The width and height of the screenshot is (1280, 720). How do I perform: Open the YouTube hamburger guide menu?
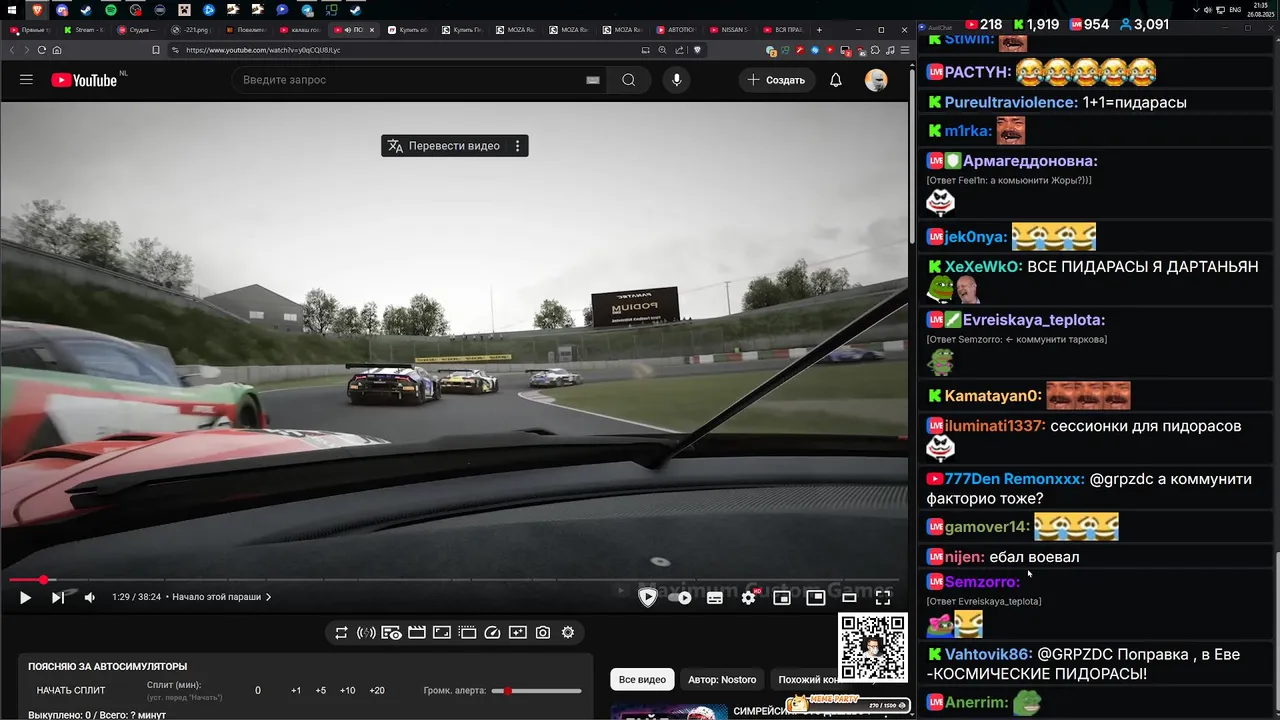[x=26, y=80]
